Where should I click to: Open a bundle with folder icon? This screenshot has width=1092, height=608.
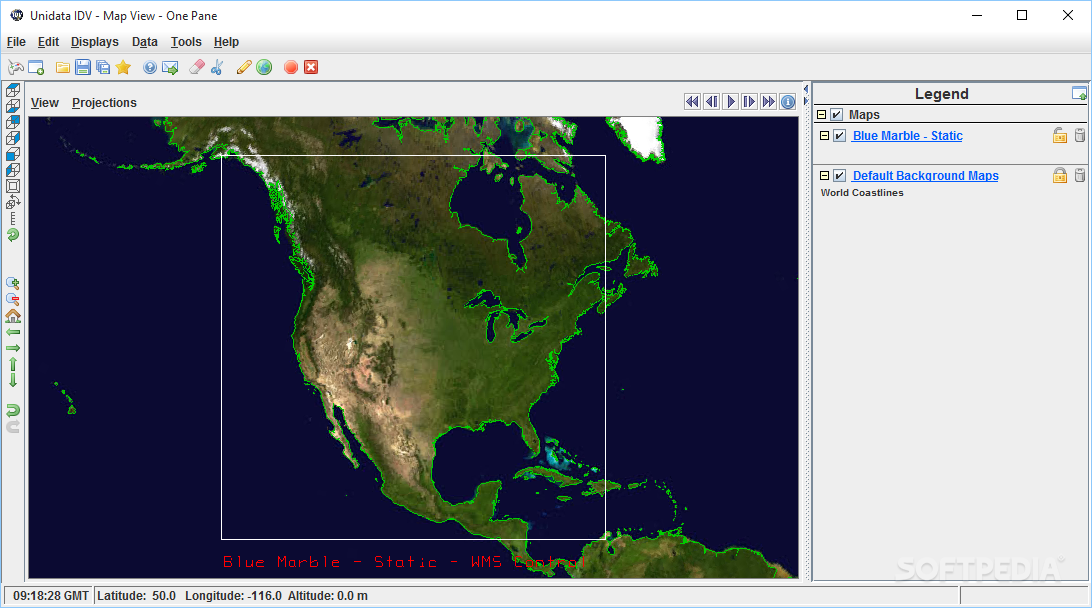tap(63, 68)
